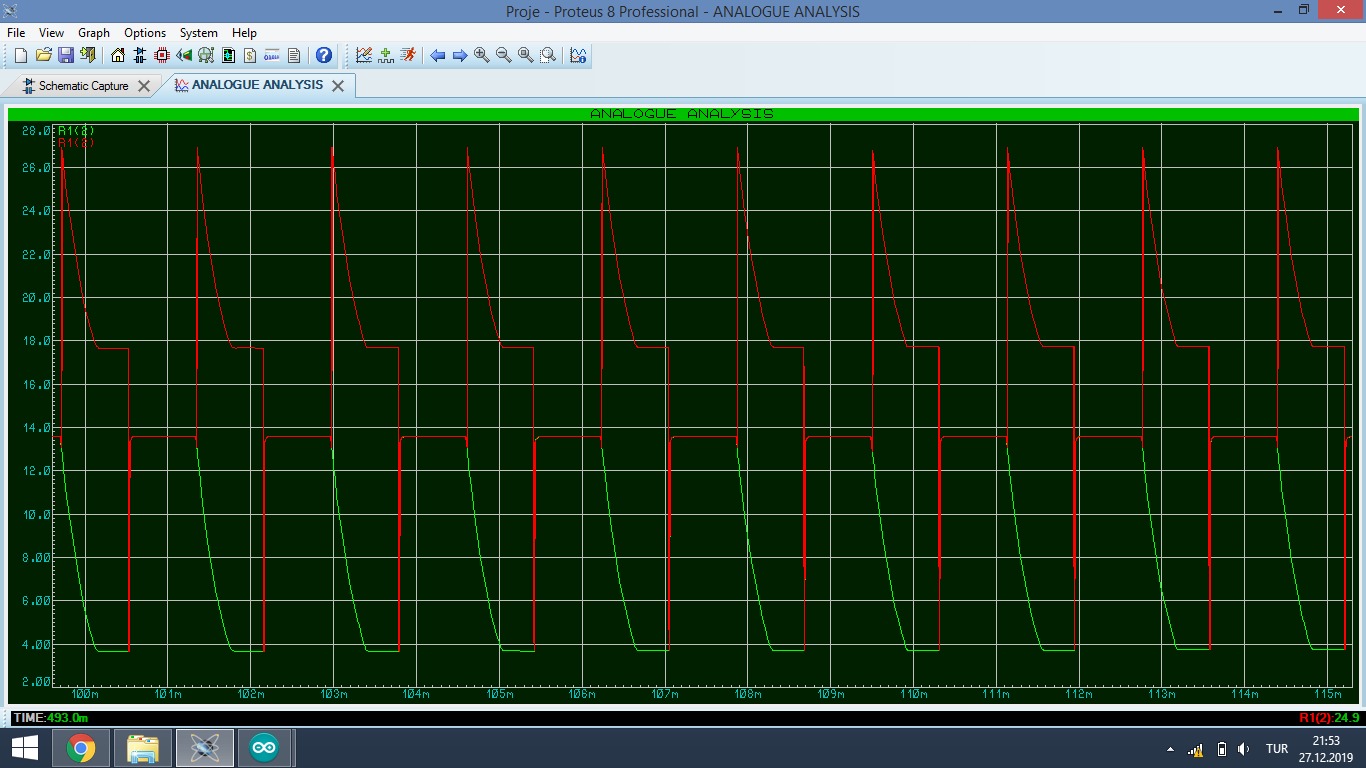Open the File menu
1366x768 pixels.
16,33
